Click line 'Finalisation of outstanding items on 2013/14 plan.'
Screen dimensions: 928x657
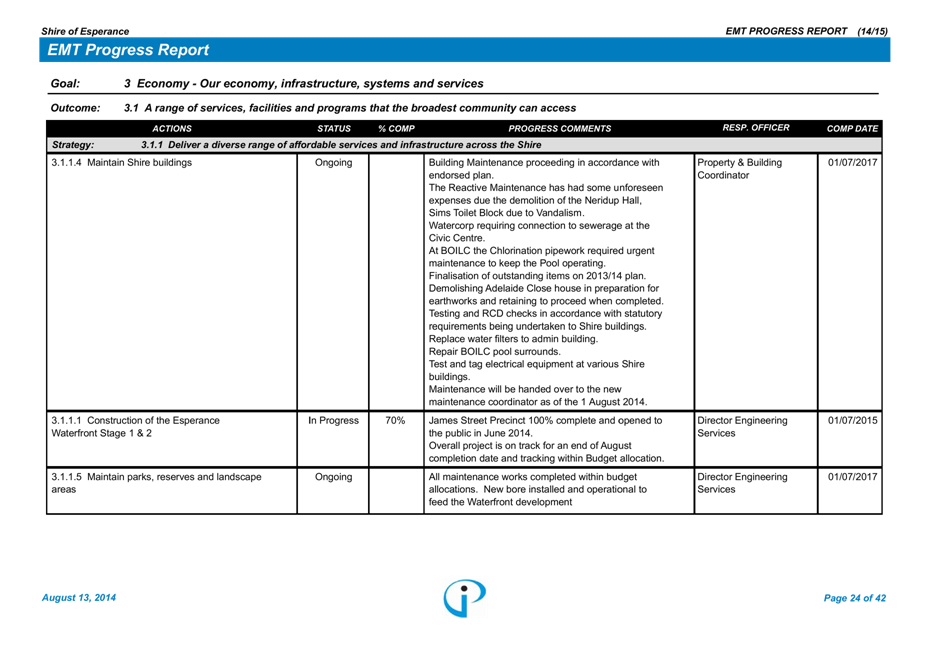(x=537, y=276)
